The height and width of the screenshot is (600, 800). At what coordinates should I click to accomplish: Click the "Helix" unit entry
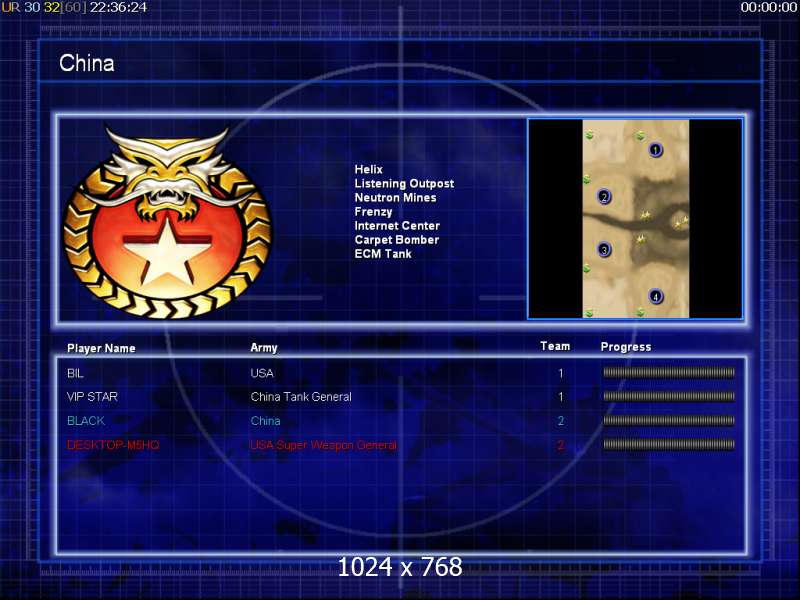368,169
